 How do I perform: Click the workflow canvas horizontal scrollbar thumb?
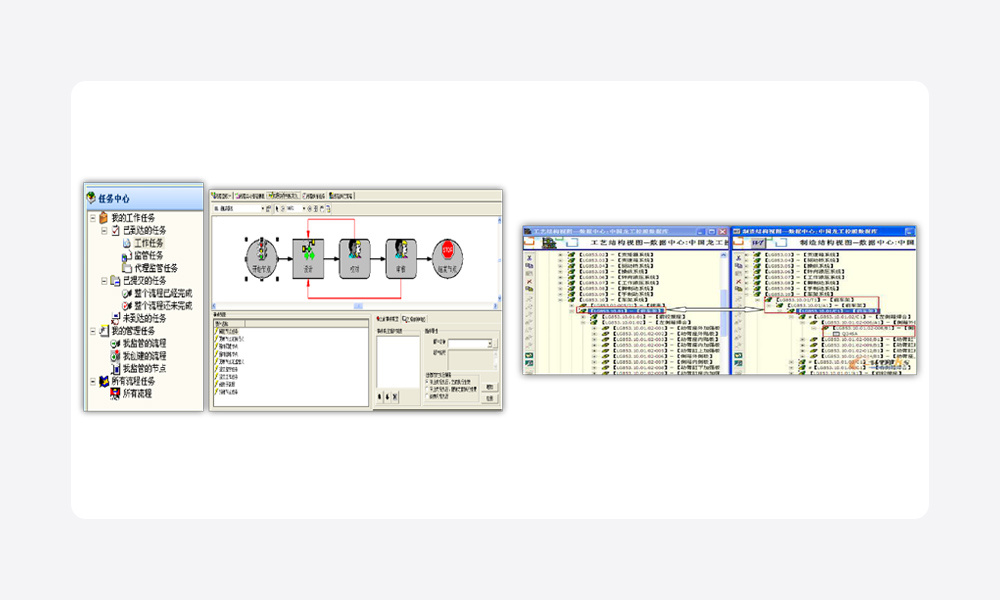coord(358,305)
